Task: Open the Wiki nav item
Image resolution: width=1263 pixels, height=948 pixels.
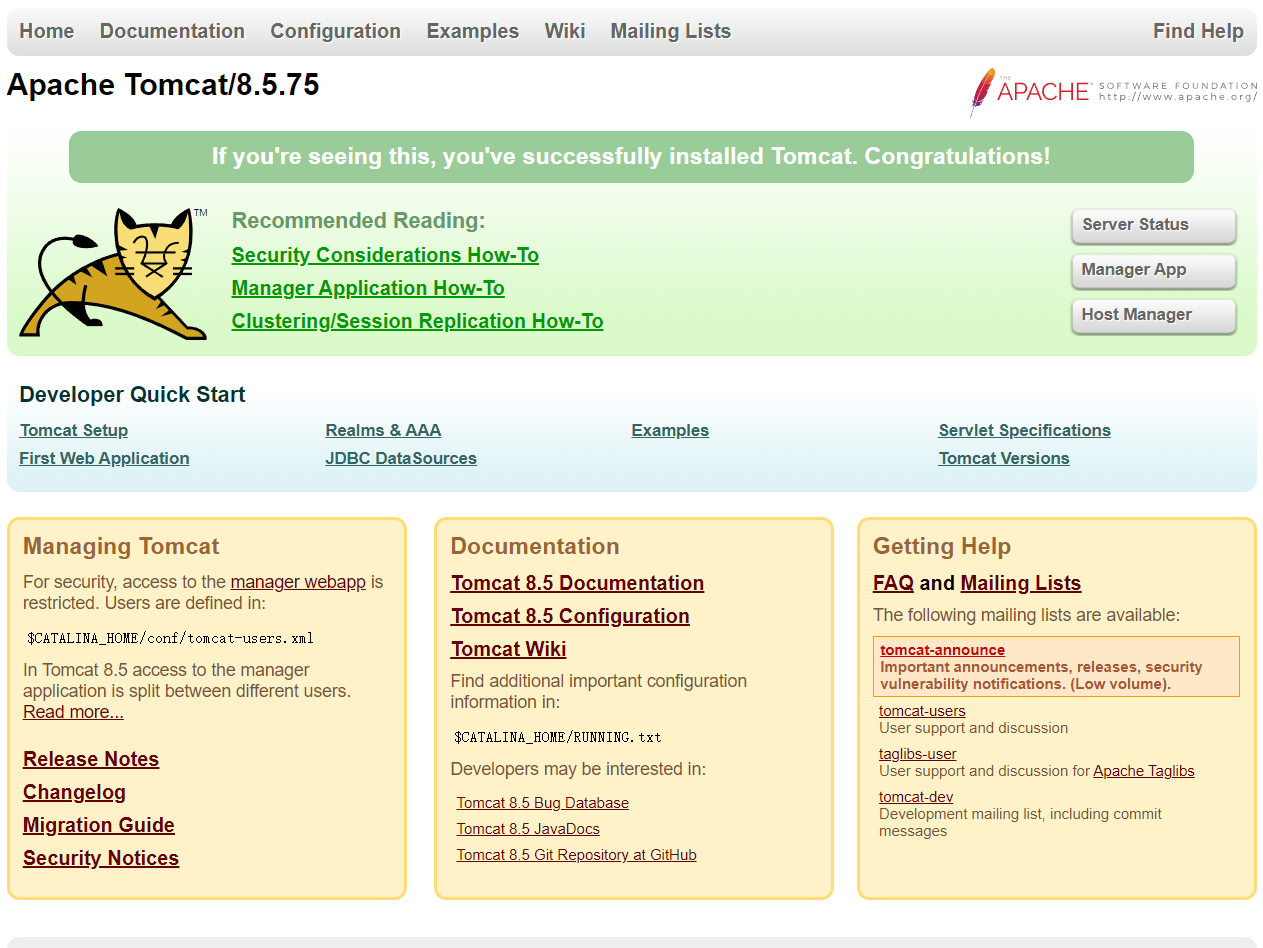Action: 565,31
